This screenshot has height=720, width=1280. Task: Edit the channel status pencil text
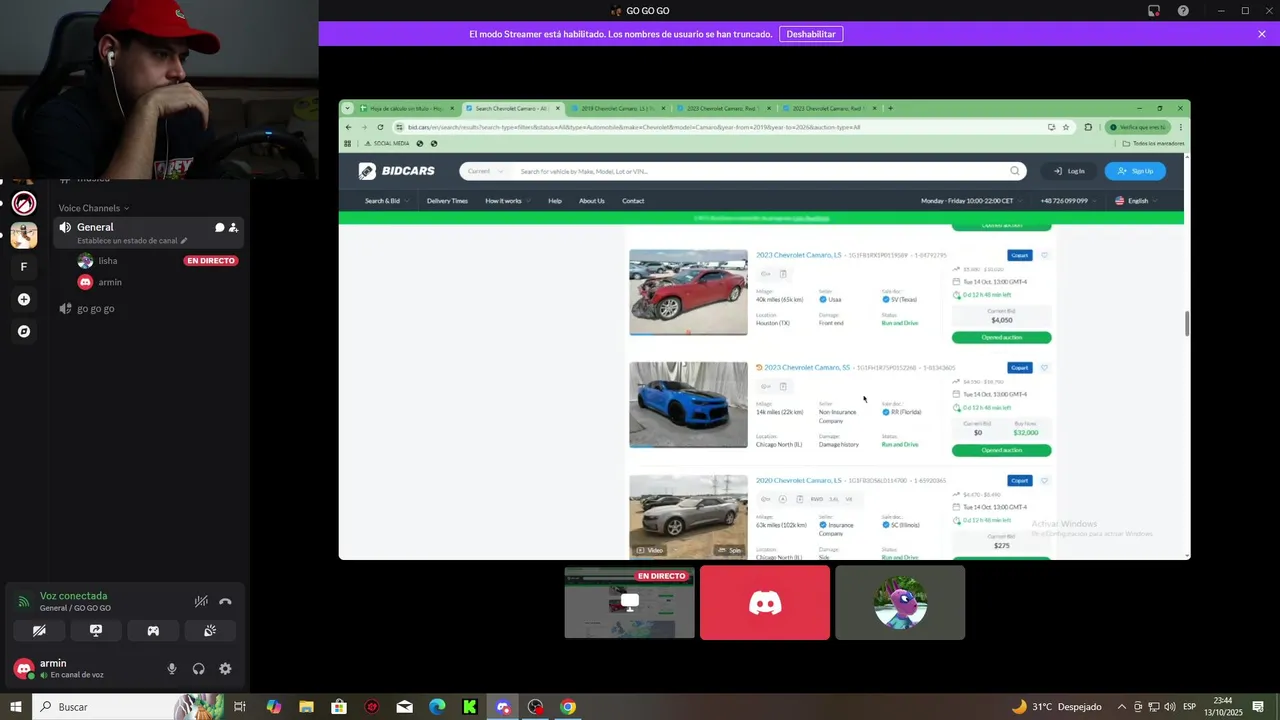point(132,241)
